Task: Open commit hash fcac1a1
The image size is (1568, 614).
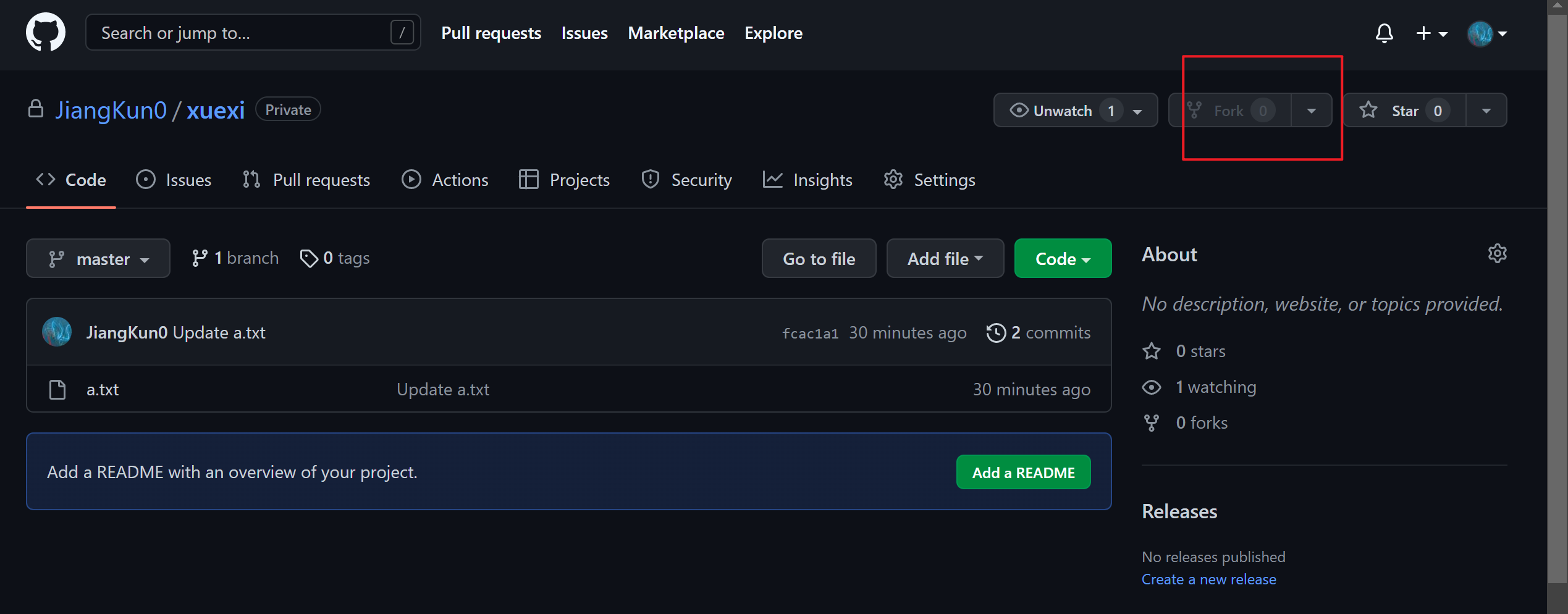Action: tap(810, 334)
